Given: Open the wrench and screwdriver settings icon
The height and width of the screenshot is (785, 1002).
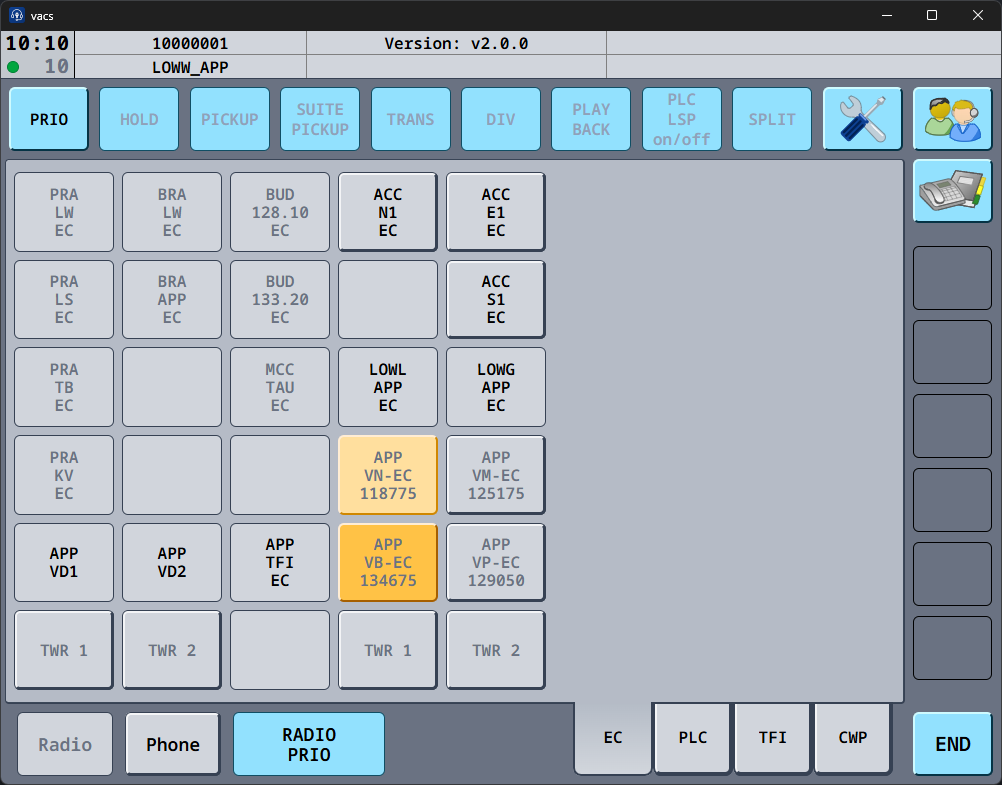Looking at the screenshot, I should click(x=862, y=120).
